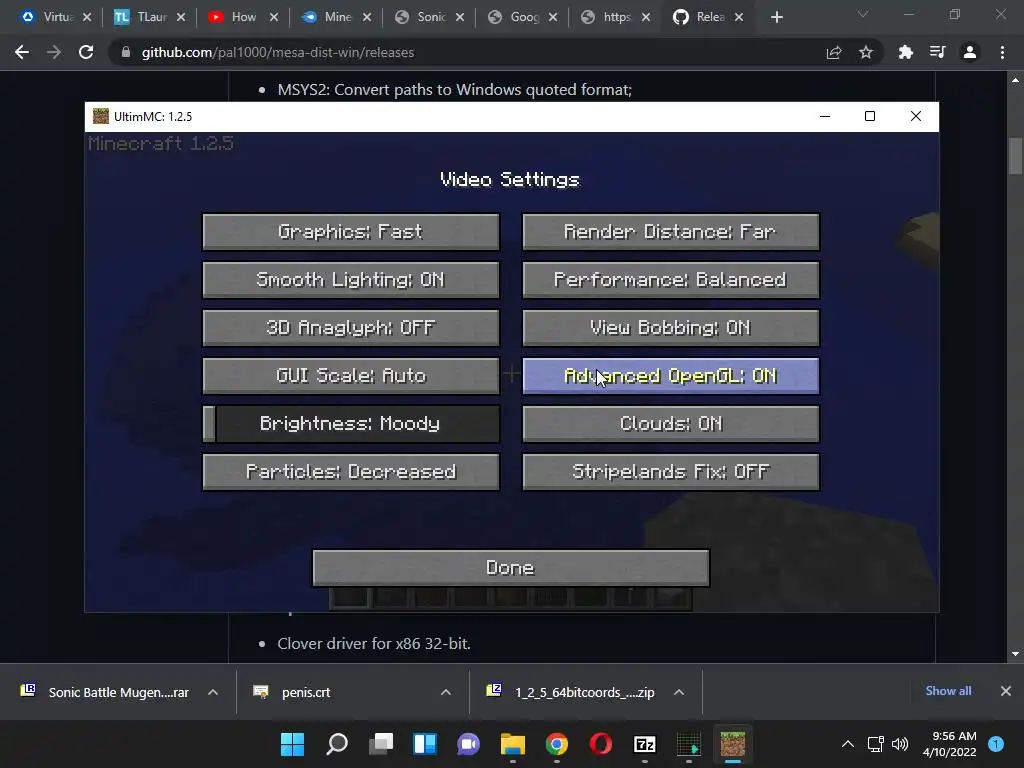
Task: Switch to the Sonic tab
Action: tap(429, 17)
